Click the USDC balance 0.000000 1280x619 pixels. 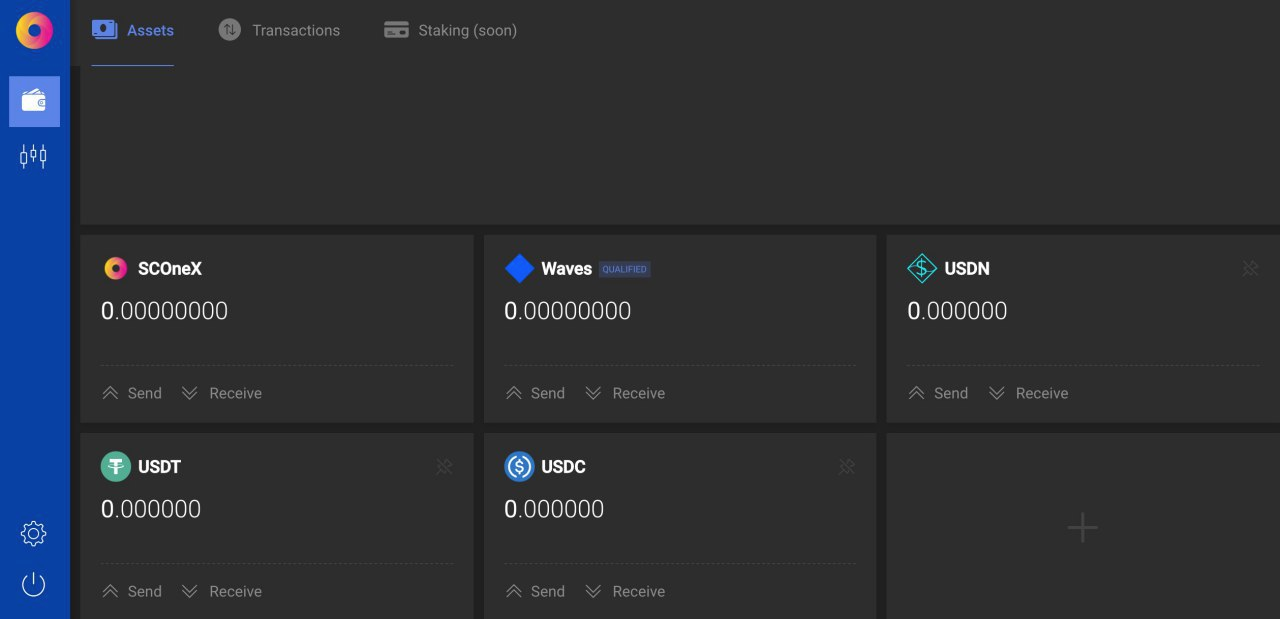(554, 509)
